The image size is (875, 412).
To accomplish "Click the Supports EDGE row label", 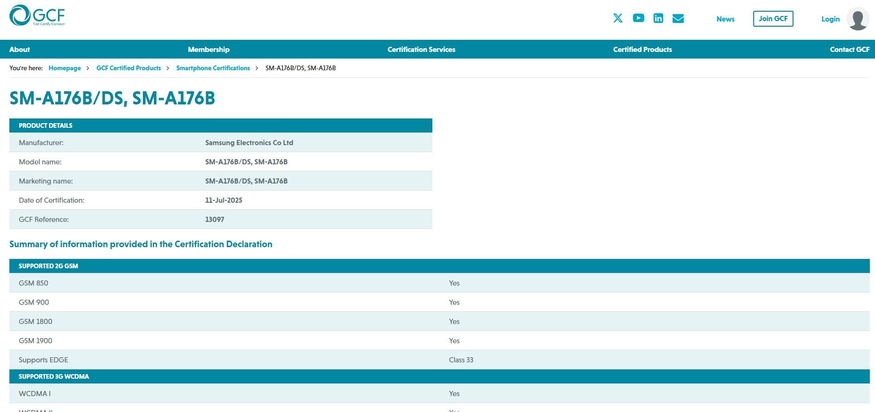I will click(x=44, y=360).
